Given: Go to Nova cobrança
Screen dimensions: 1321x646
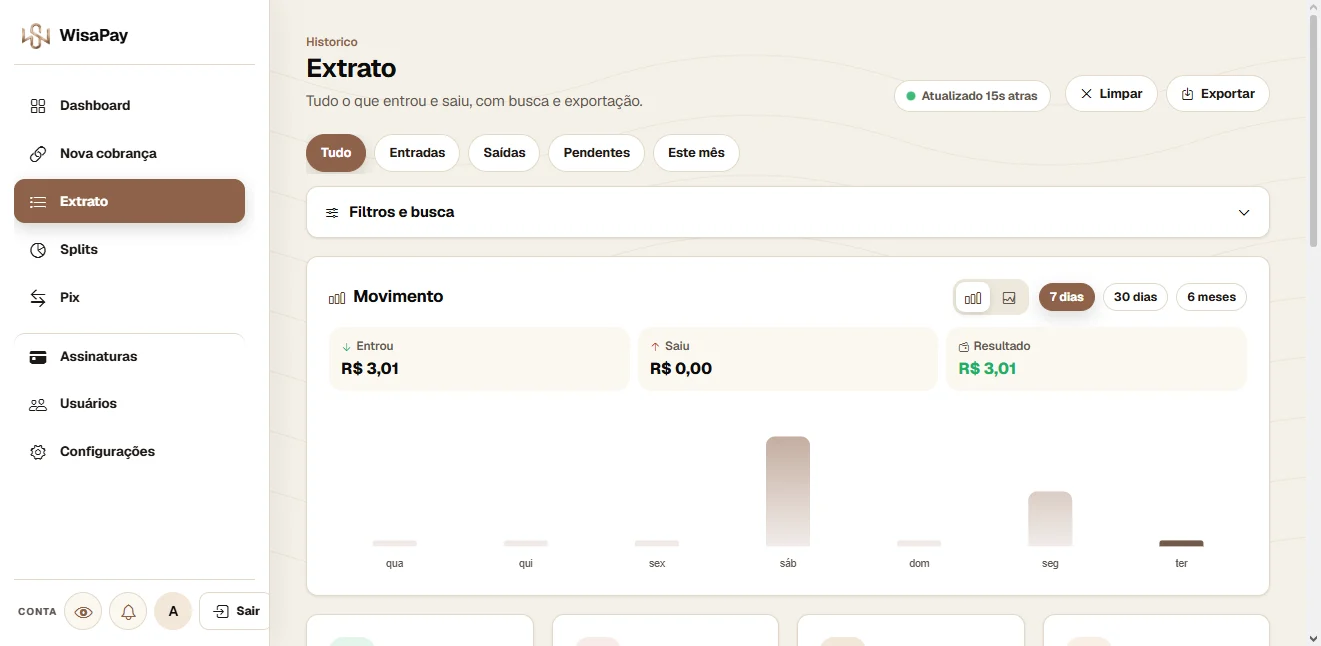Looking at the screenshot, I should click(x=129, y=154).
